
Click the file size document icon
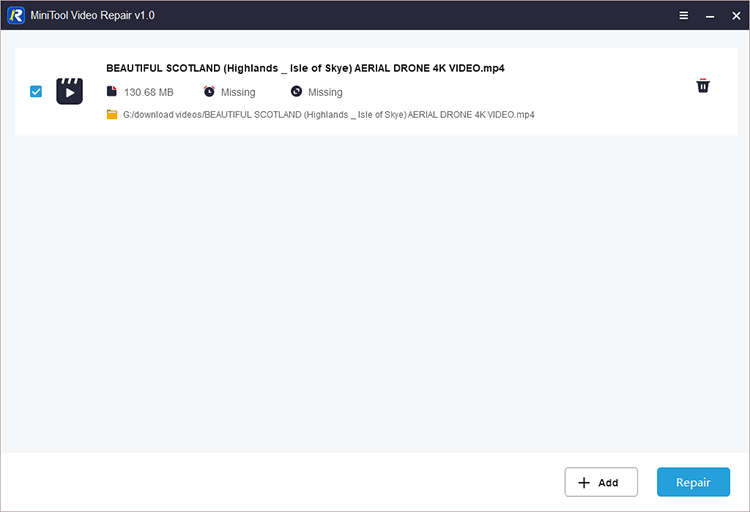click(x=112, y=92)
